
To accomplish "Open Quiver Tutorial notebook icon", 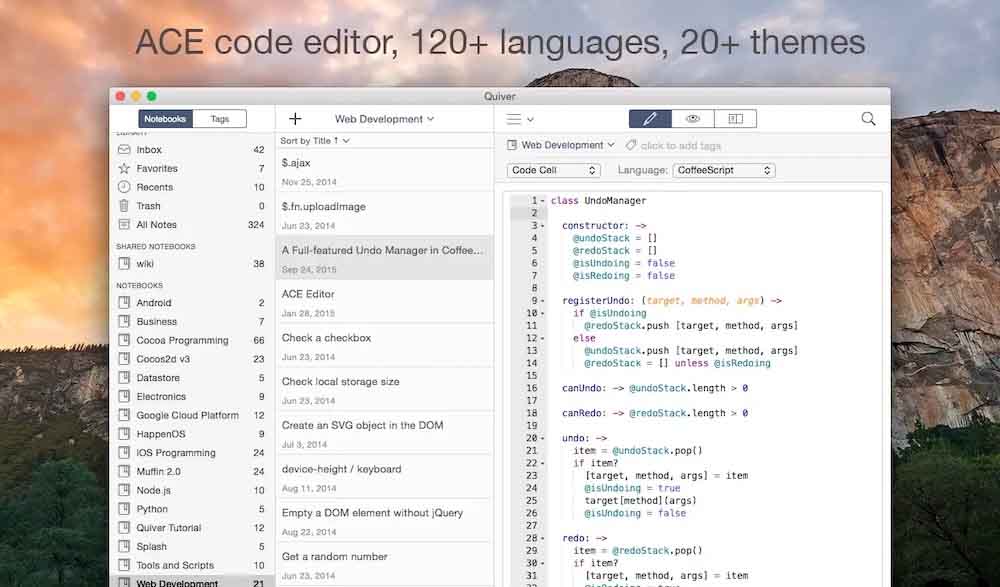I will click(x=124, y=528).
